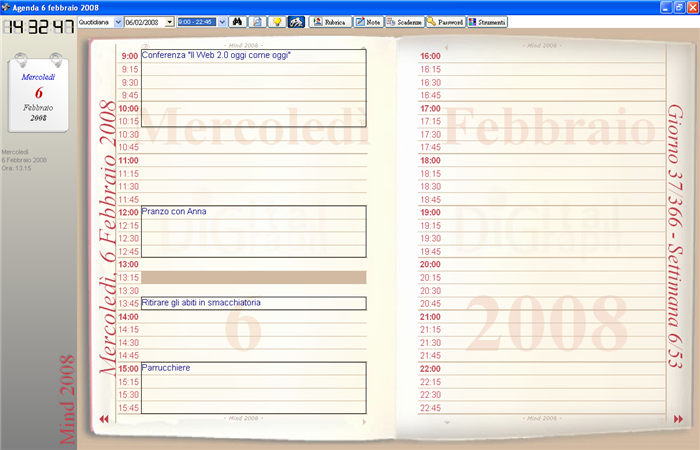Select the Parrucchiere appointment
Viewport: 700px width, 450px height.
(x=254, y=388)
